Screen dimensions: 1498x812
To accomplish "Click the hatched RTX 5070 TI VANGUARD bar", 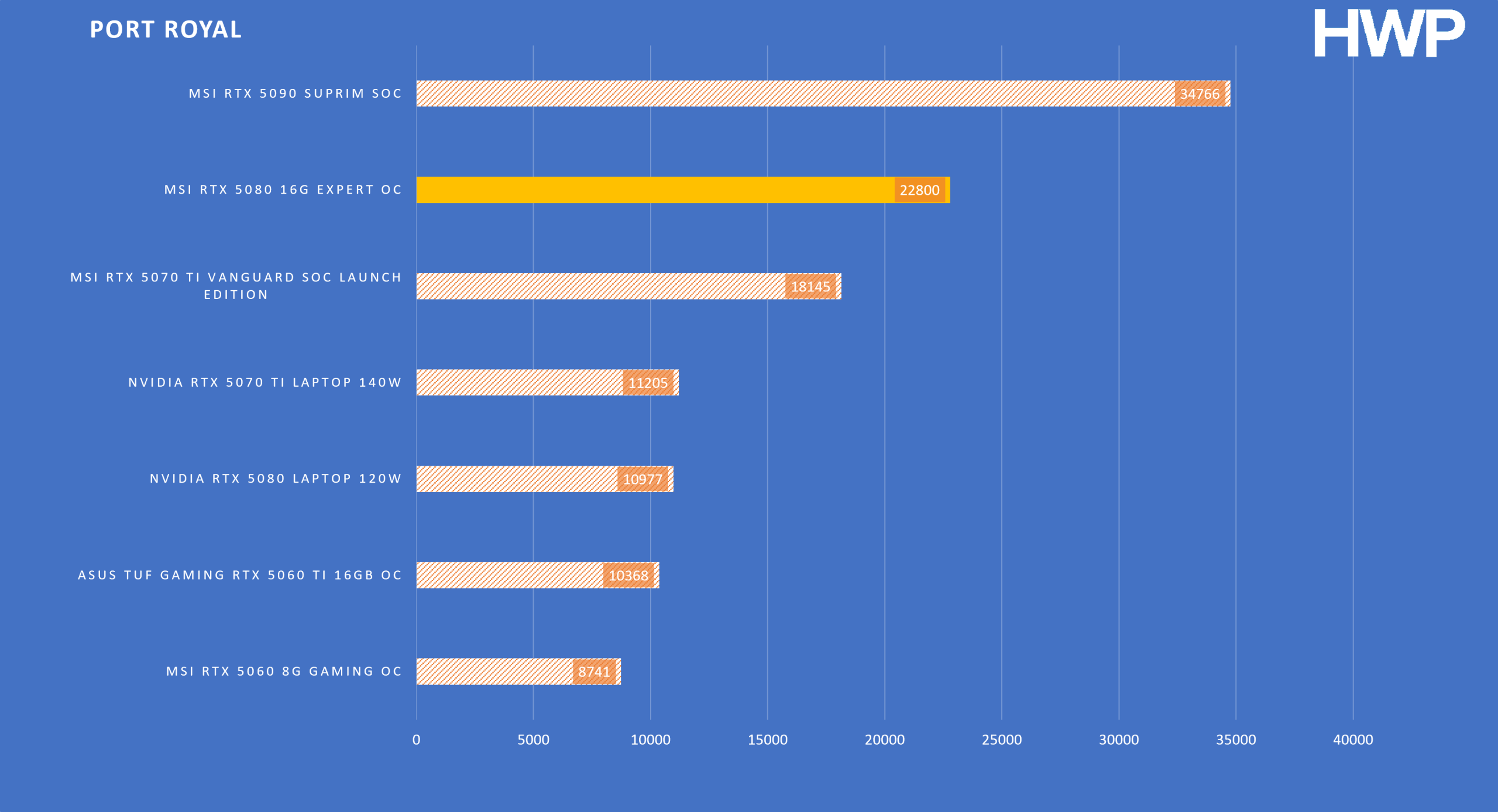I will [629, 286].
